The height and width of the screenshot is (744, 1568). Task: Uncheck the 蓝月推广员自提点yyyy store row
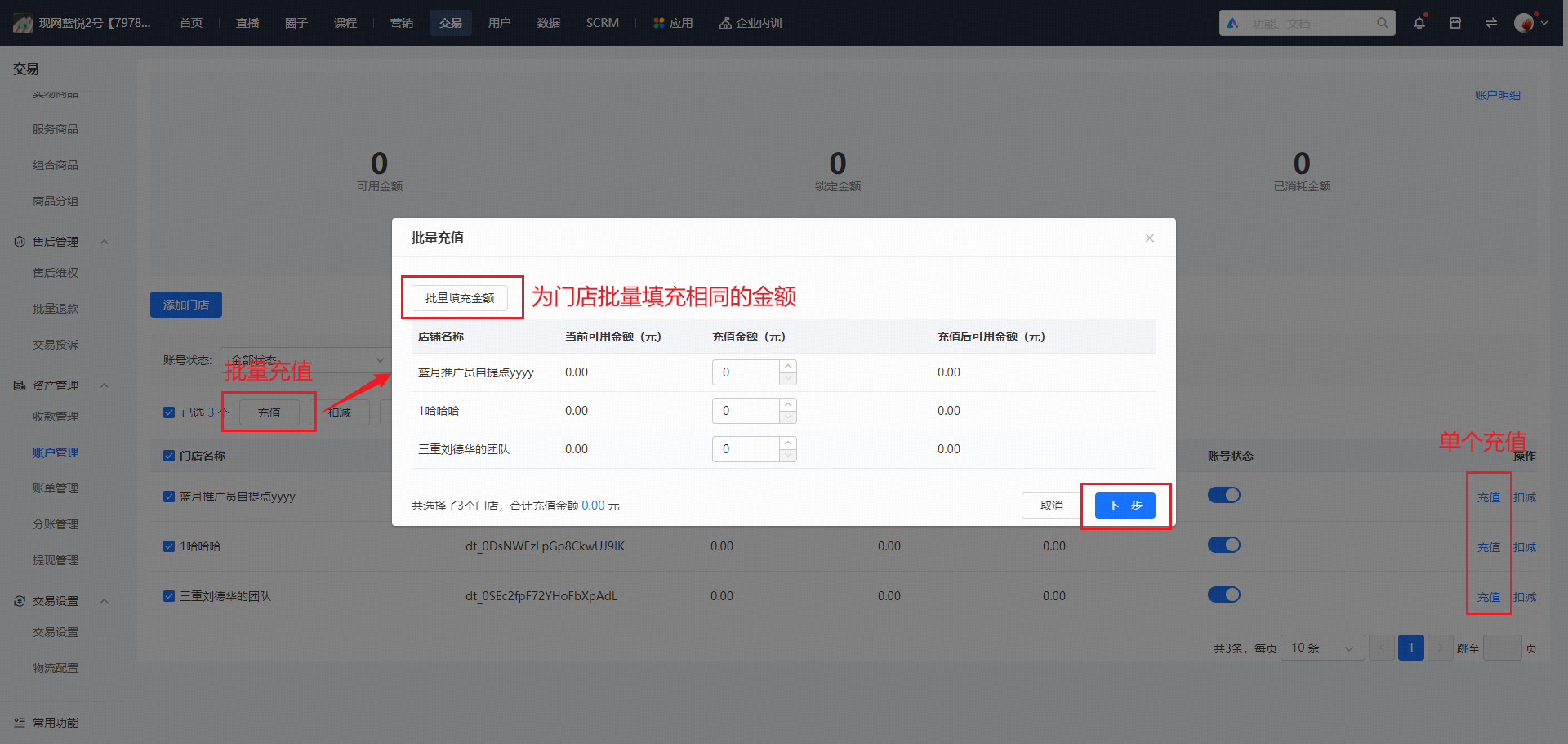[x=169, y=497]
